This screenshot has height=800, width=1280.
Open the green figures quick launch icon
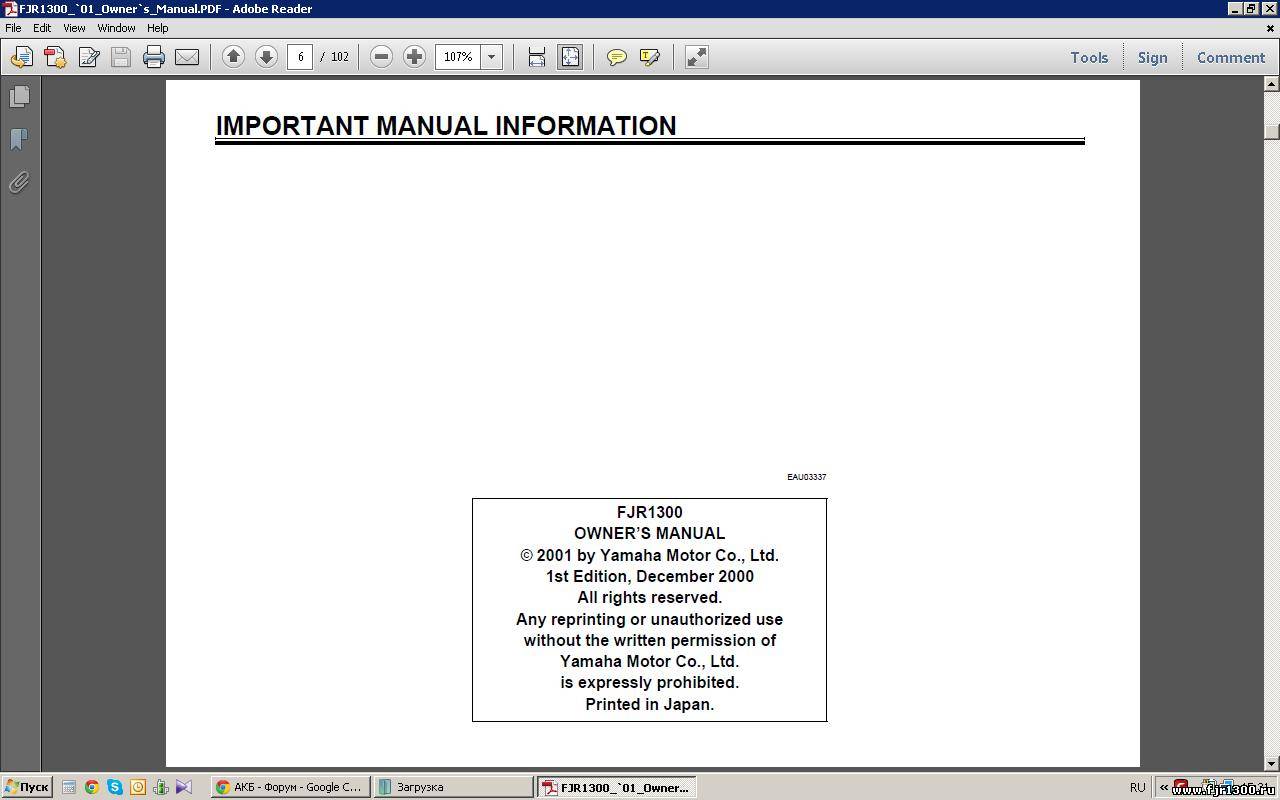[x=161, y=787]
